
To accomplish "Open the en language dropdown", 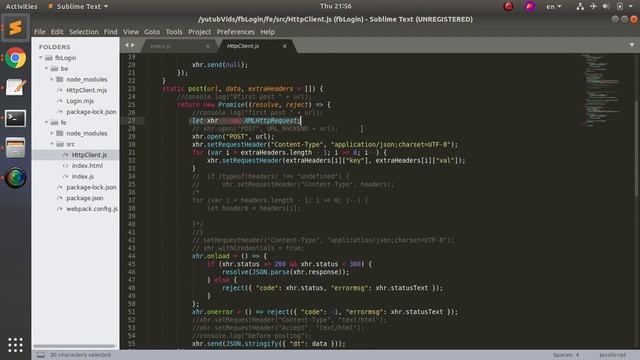I will 554,6.
